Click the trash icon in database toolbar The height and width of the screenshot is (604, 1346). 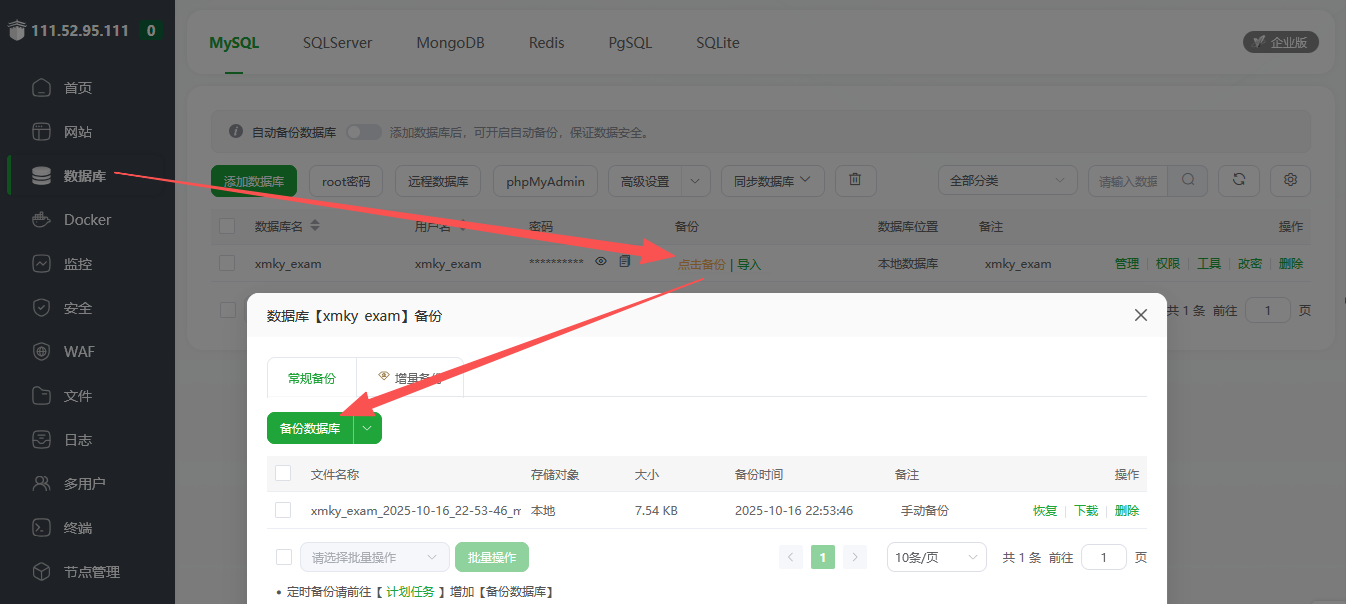tap(855, 180)
